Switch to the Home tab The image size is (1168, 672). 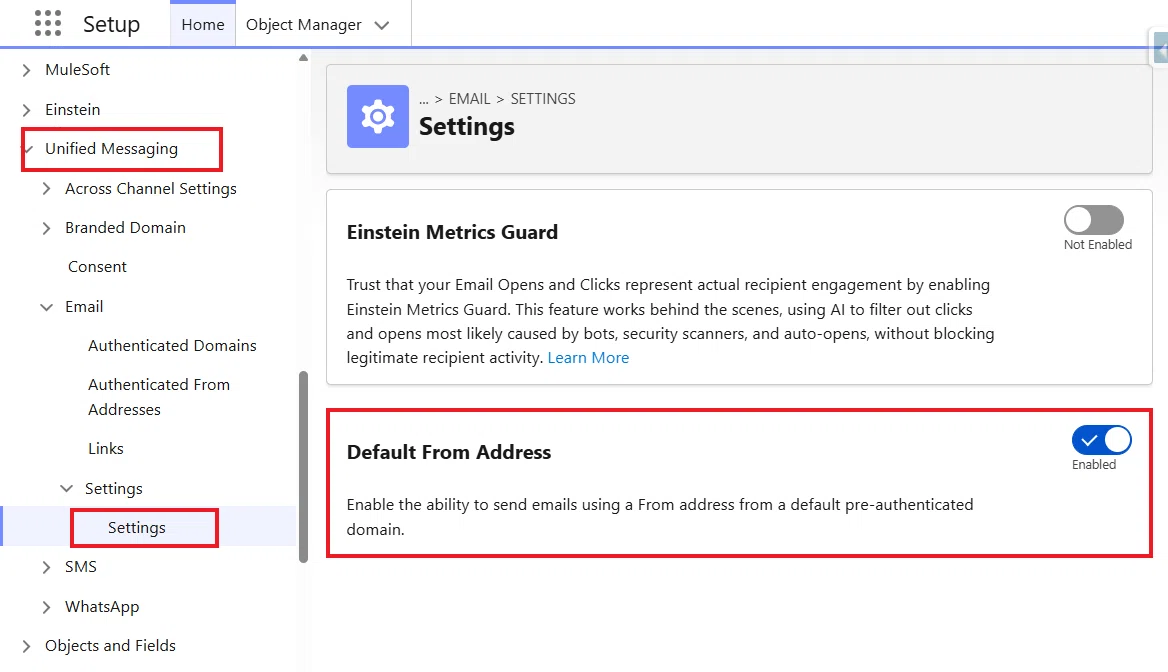click(x=203, y=25)
